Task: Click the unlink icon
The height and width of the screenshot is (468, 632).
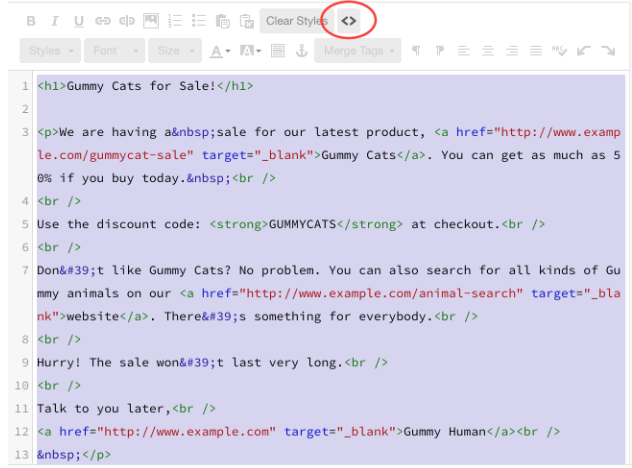Action: tap(127, 21)
